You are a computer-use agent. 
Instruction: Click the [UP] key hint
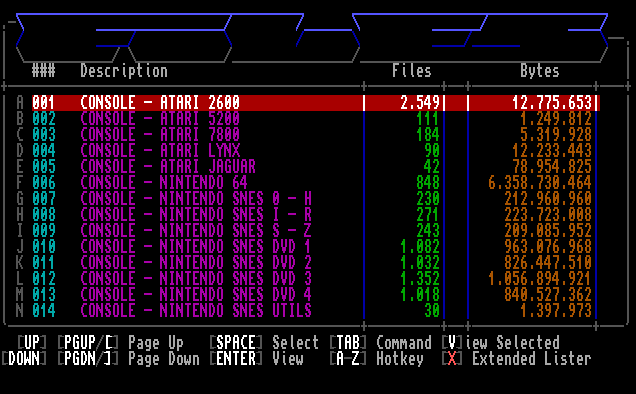pyautogui.click(x=32, y=343)
